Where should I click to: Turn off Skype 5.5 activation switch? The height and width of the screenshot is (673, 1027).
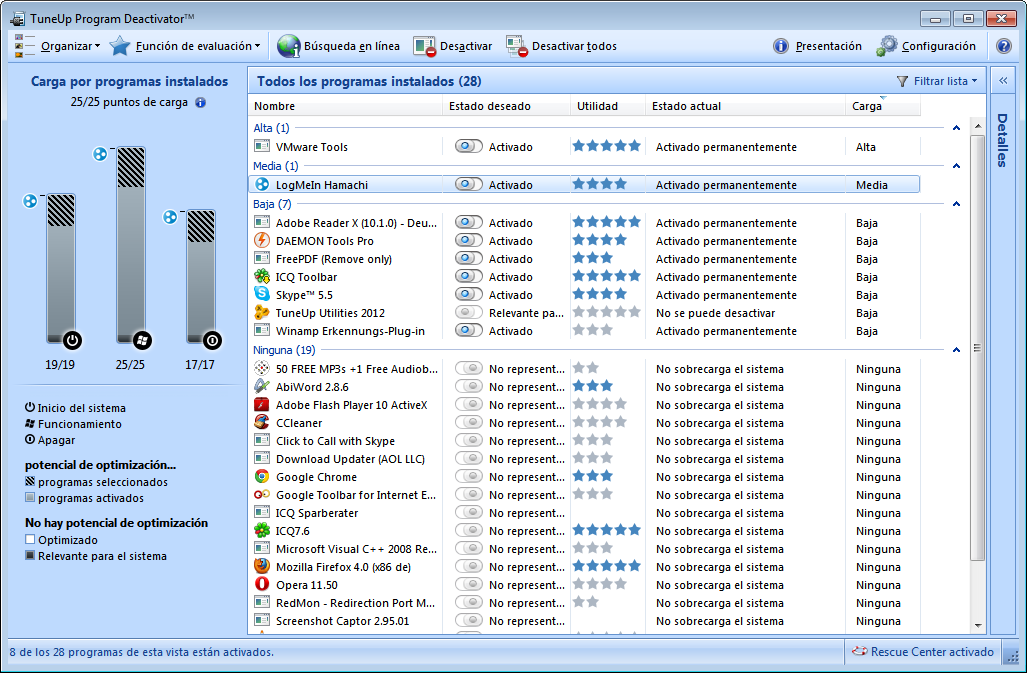(x=468, y=295)
